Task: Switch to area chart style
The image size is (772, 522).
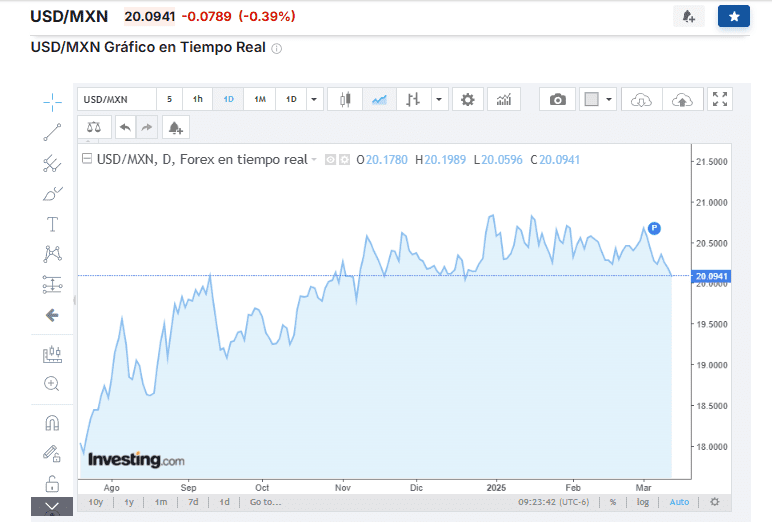Action: (x=379, y=99)
